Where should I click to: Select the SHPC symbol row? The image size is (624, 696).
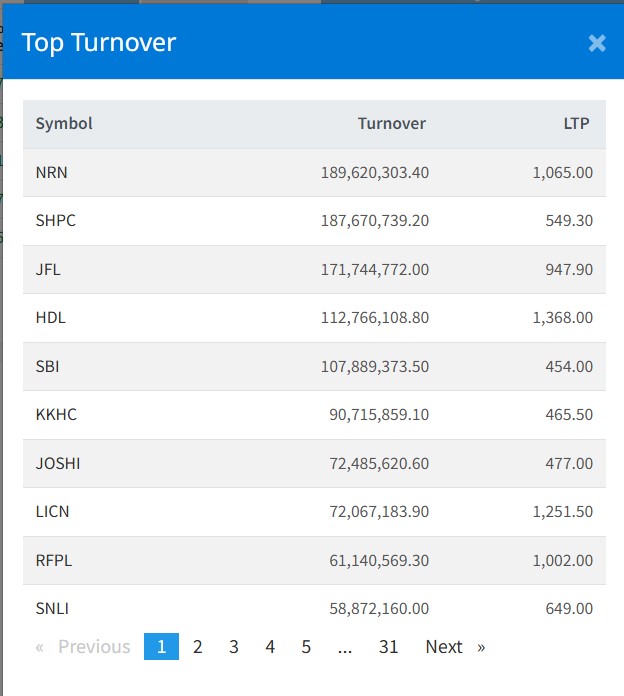click(x=56, y=221)
